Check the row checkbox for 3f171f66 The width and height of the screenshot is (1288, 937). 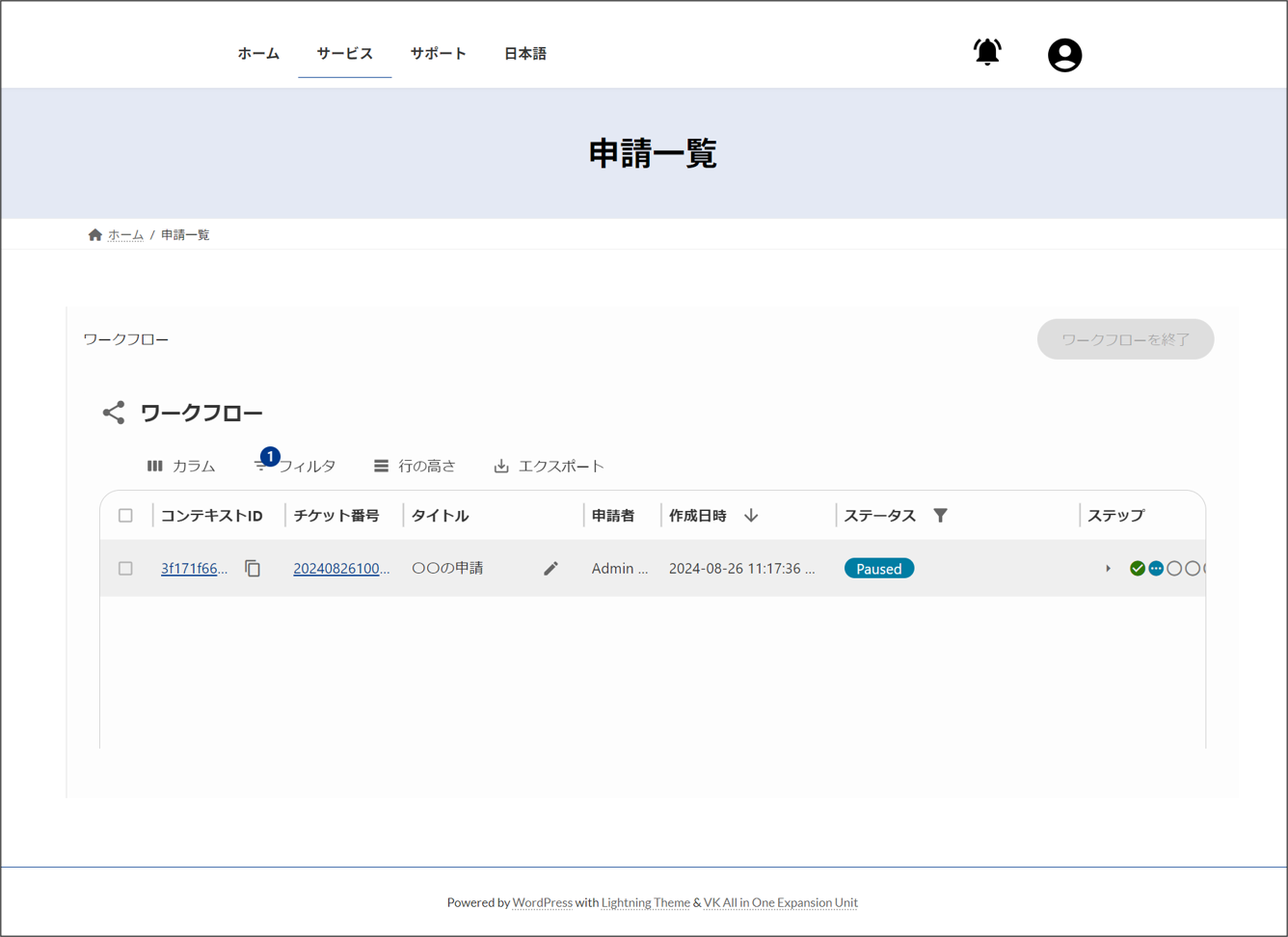click(125, 569)
